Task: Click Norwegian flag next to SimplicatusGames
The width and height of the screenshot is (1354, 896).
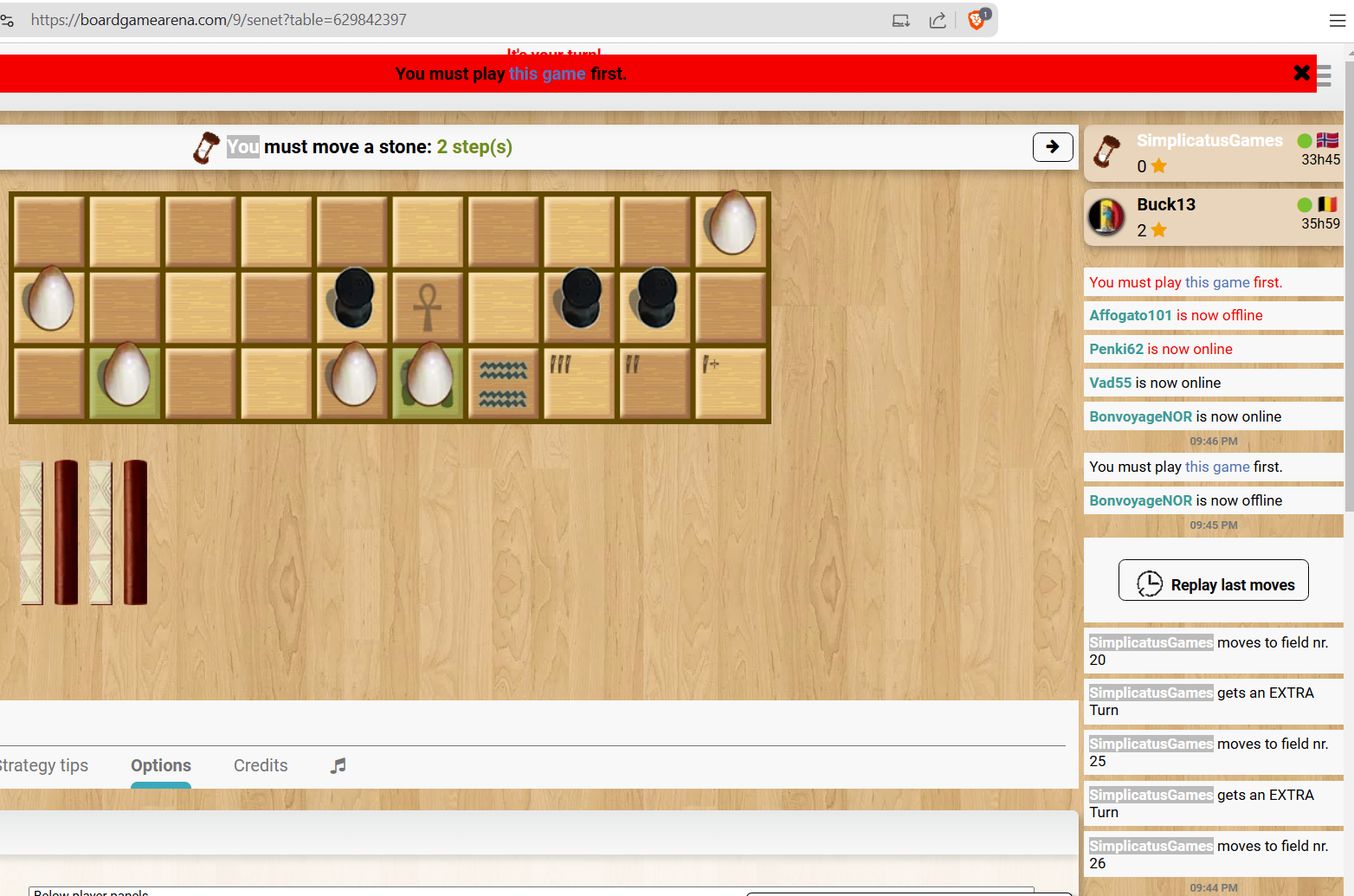Action: pyautogui.click(x=1327, y=140)
